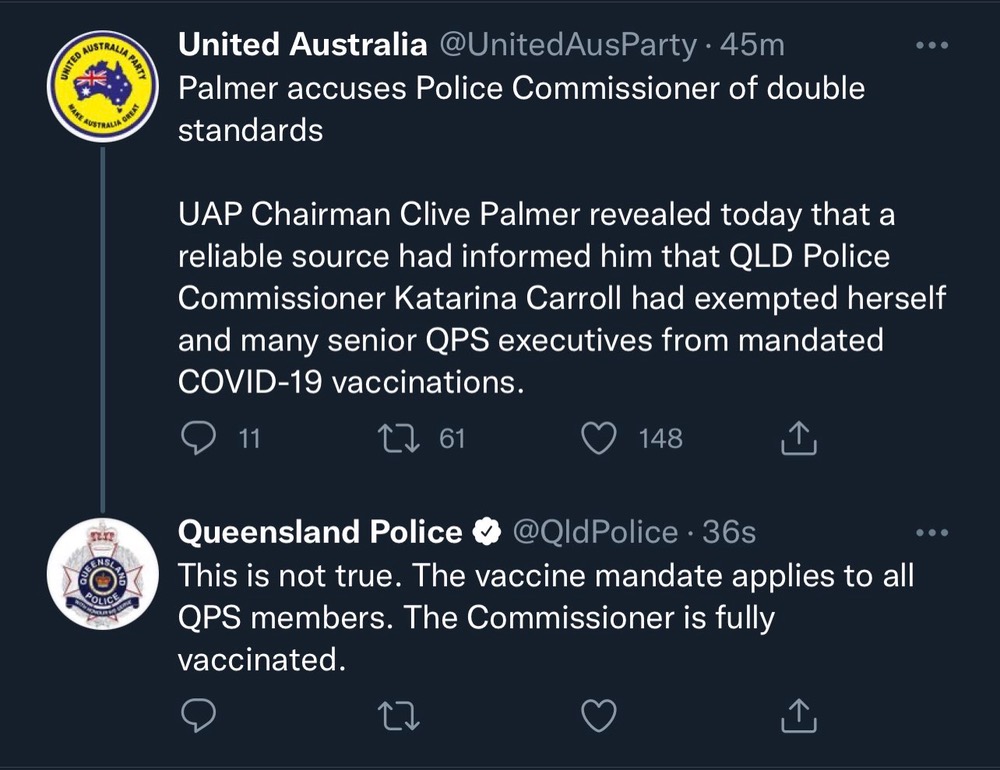The height and width of the screenshot is (770, 1000).
Task: Click the verified badge next to Queensland Police
Action: pos(486,534)
